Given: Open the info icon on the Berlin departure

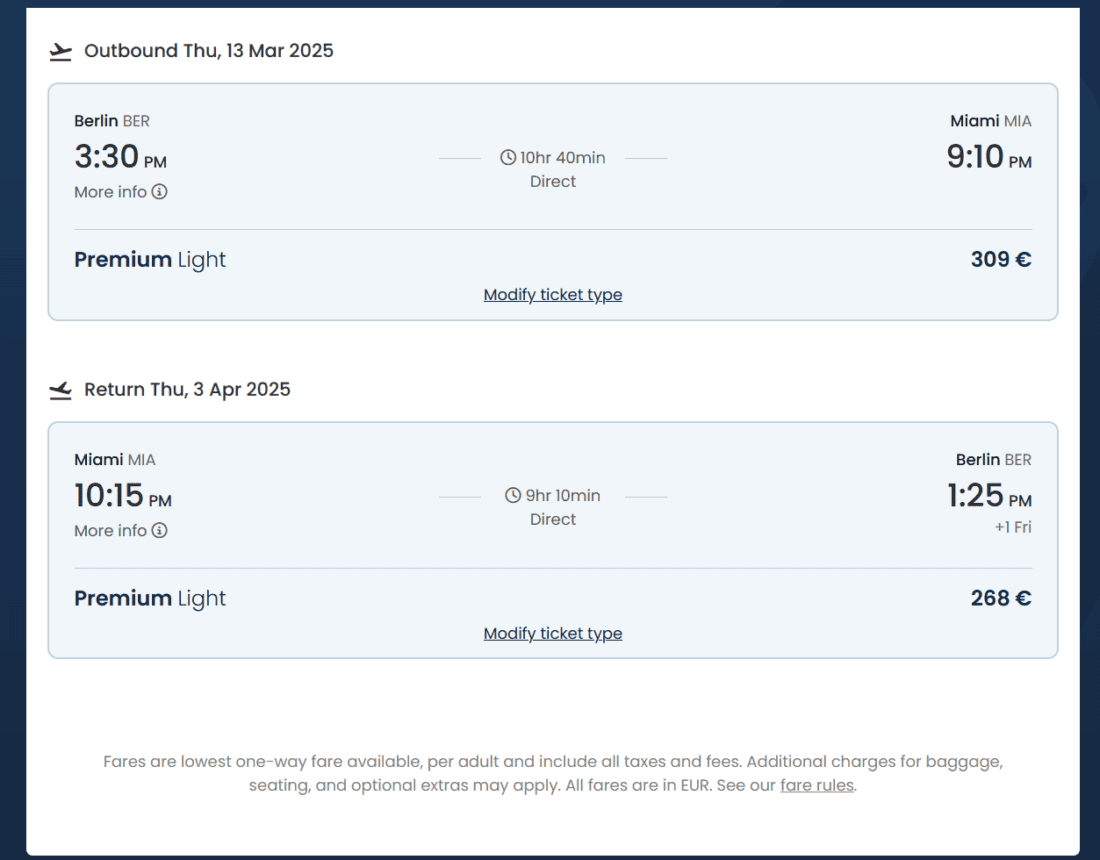Looking at the screenshot, I should [160, 192].
